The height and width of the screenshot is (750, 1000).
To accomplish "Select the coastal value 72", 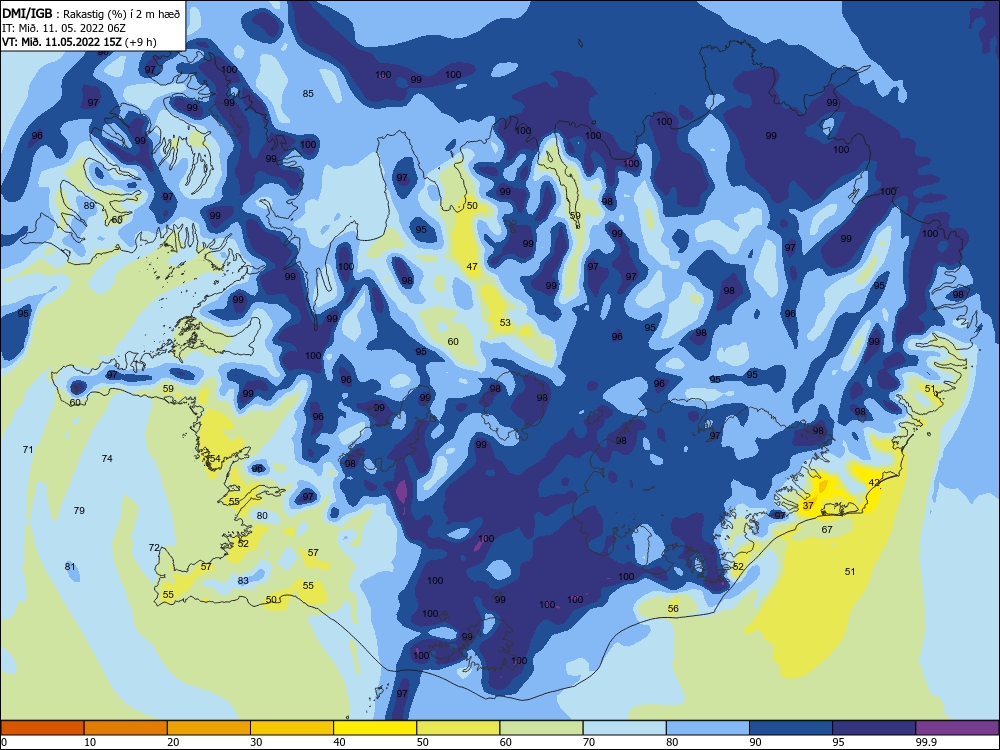I will (154, 547).
